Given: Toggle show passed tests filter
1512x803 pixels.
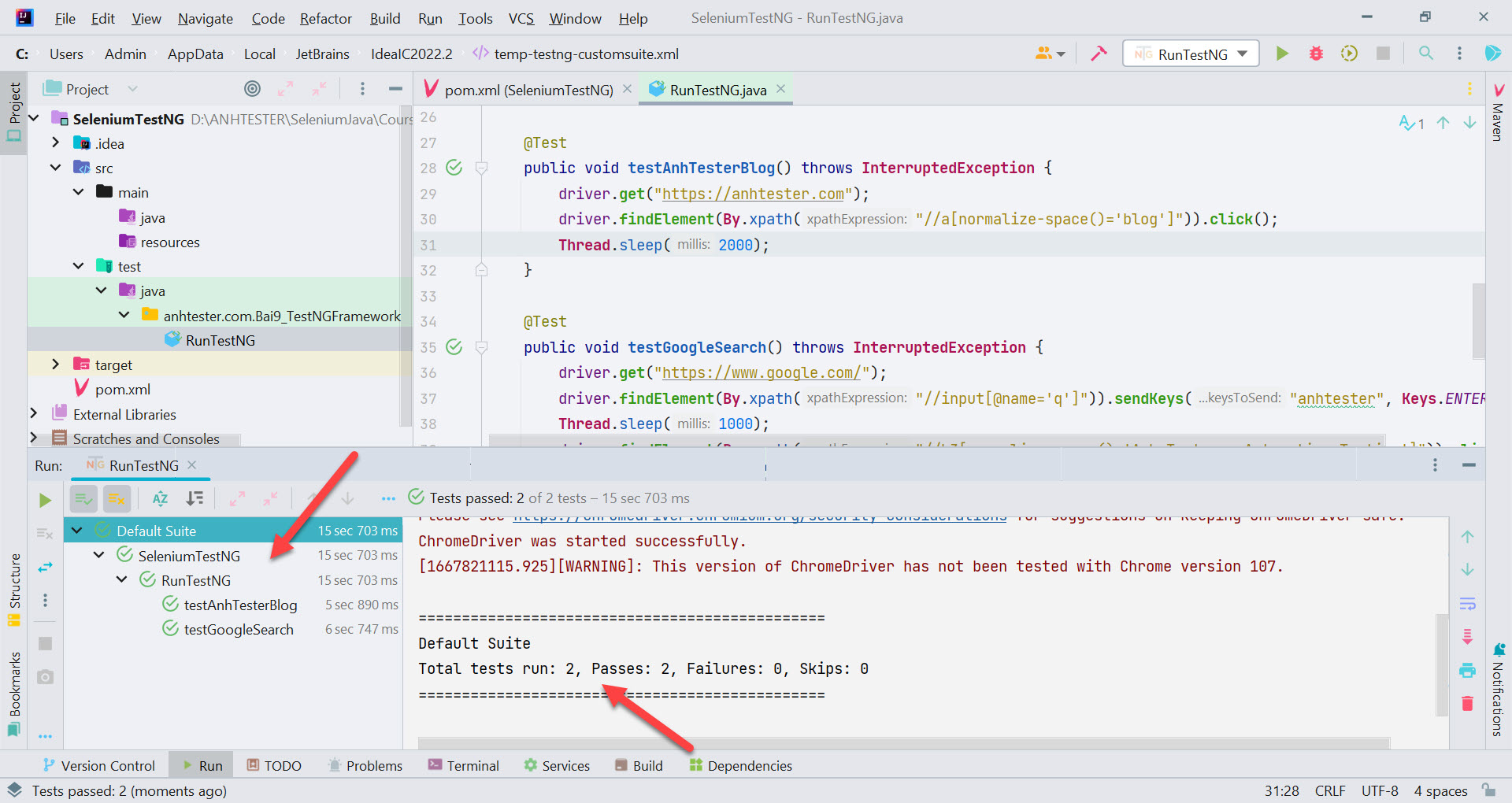Looking at the screenshot, I should point(83,498).
